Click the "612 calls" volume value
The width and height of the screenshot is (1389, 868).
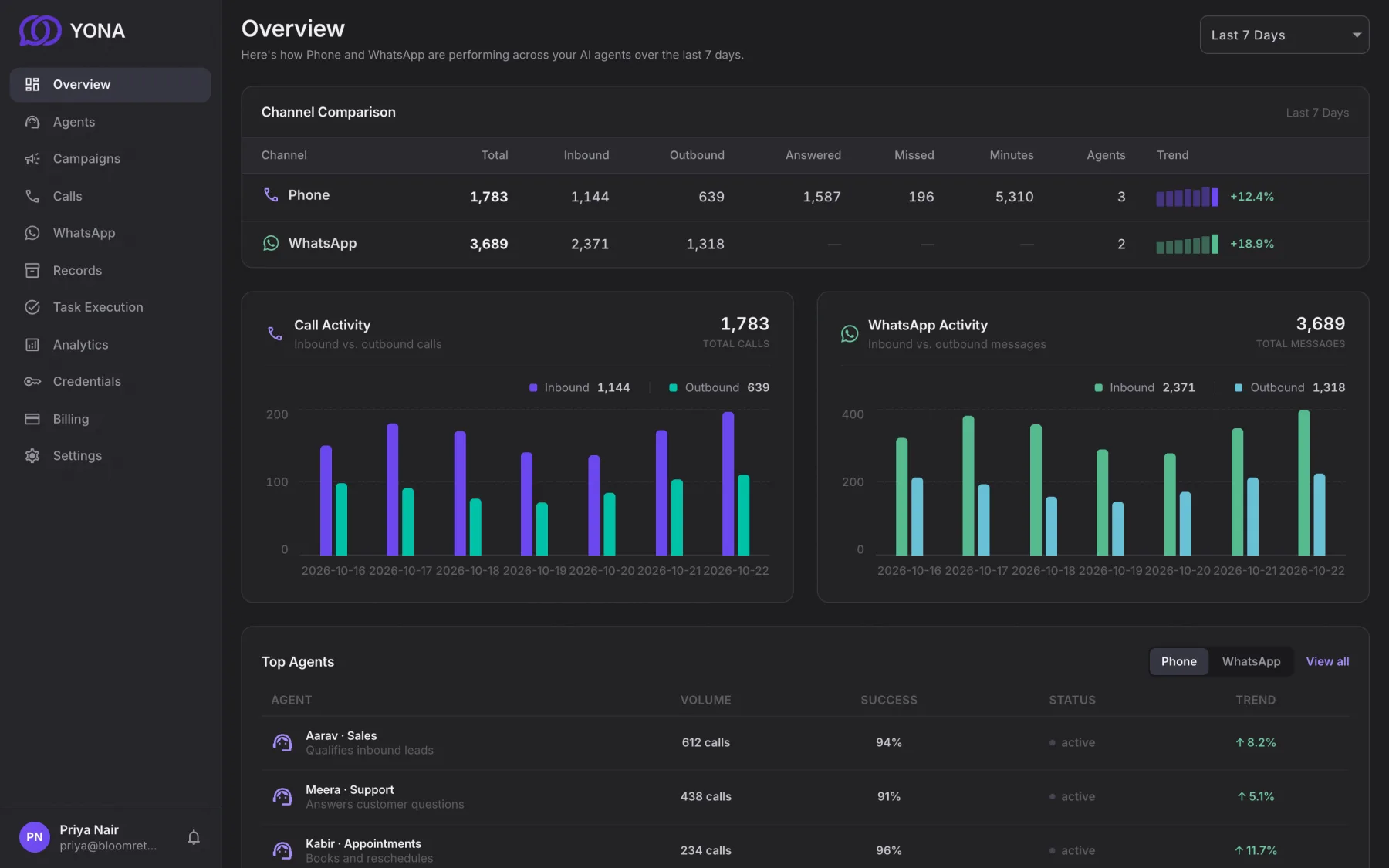tap(705, 742)
